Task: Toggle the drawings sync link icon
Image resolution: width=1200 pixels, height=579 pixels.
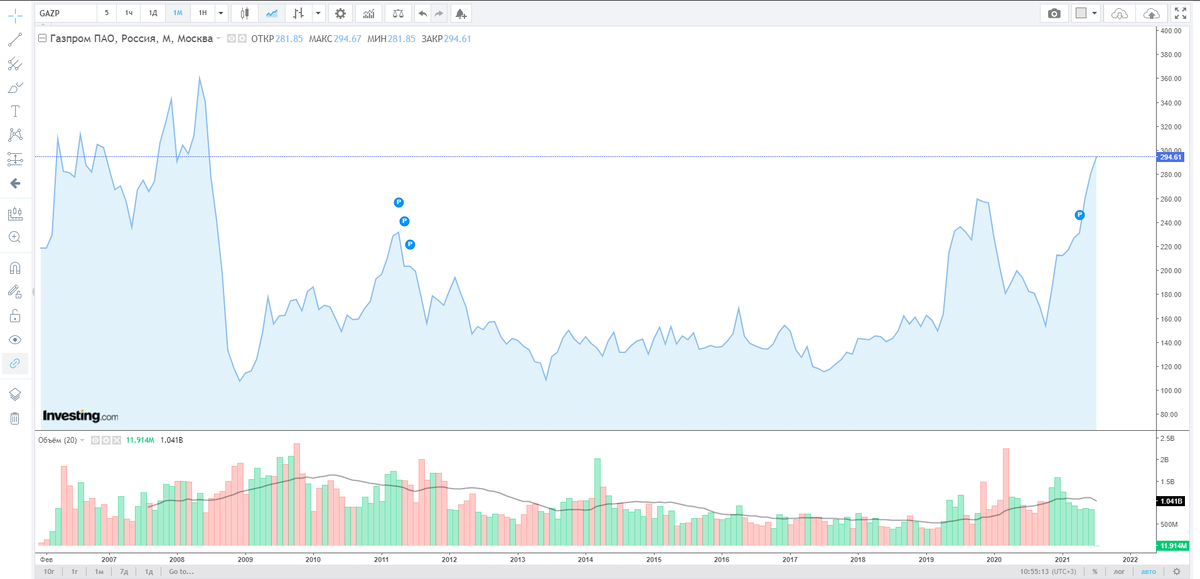Action: pos(15,364)
